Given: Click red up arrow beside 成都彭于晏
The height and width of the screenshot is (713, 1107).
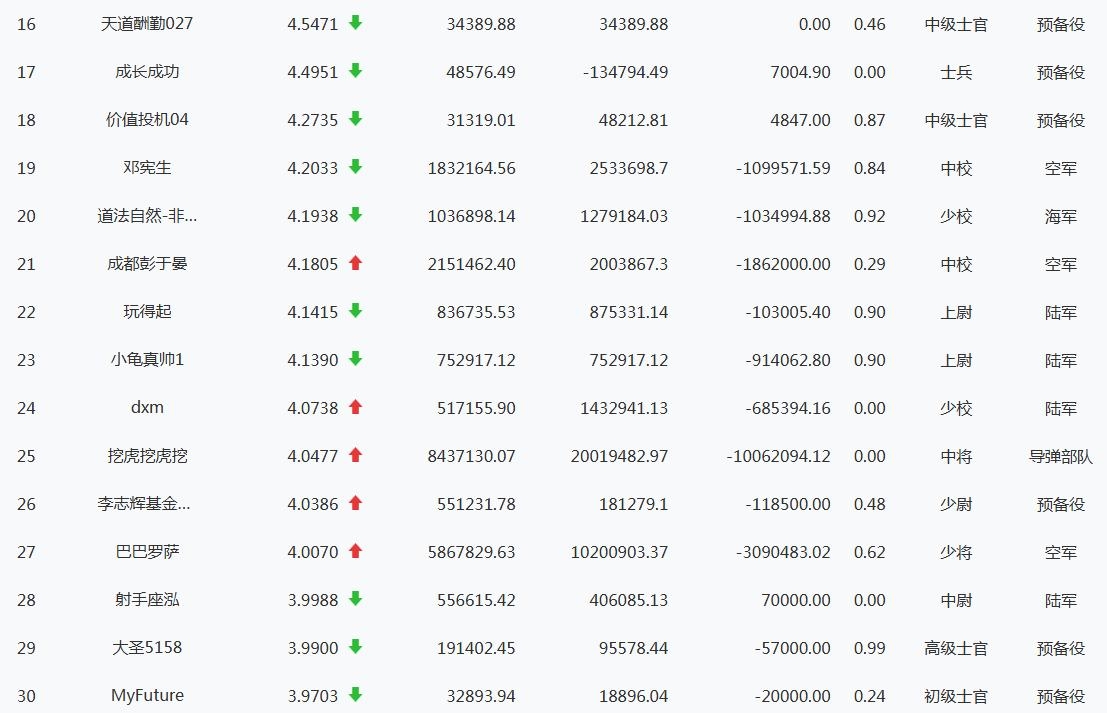Looking at the screenshot, I should pyautogui.click(x=355, y=263).
